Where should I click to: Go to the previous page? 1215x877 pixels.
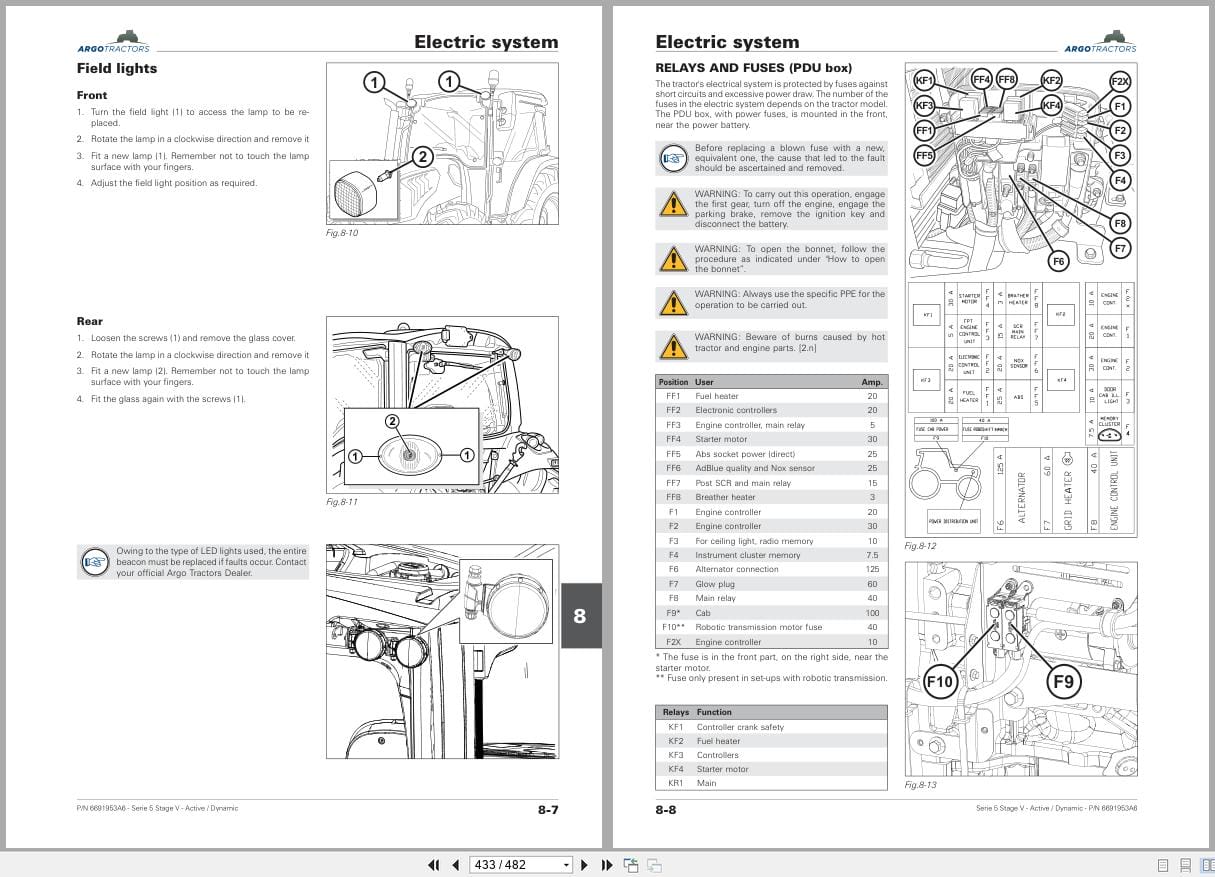click(455, 865)
